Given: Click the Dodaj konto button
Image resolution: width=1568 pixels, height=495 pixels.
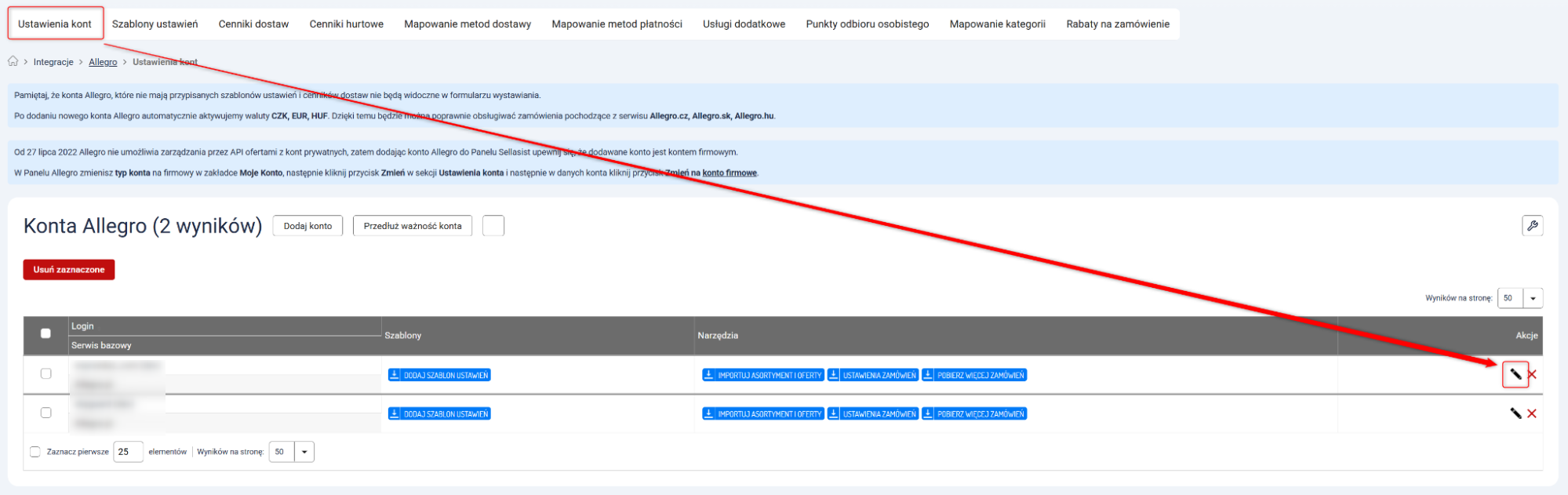Looking at the screenshot, I should 307,226.
